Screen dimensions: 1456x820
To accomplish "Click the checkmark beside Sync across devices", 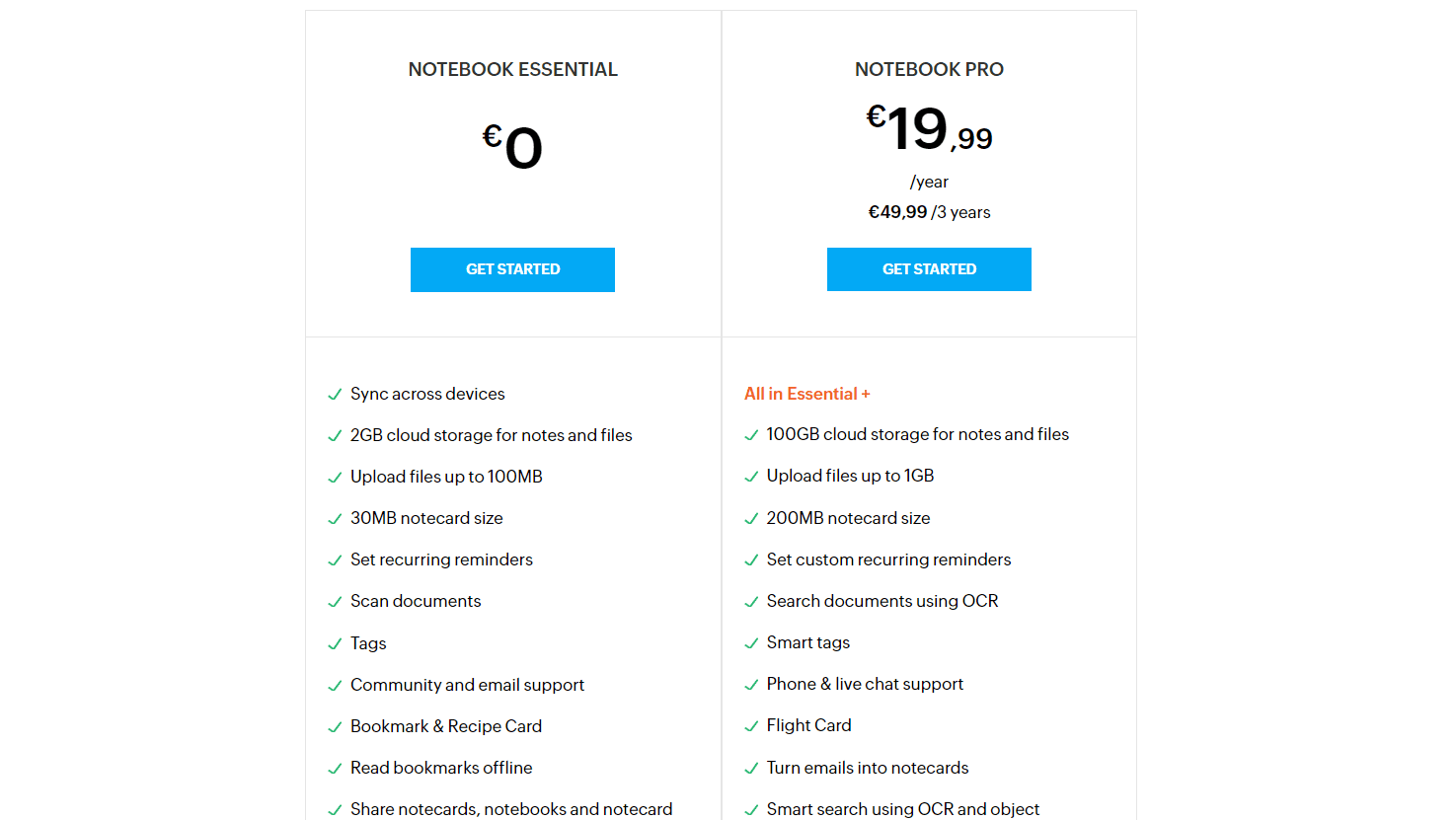I will tap(334, 394).
